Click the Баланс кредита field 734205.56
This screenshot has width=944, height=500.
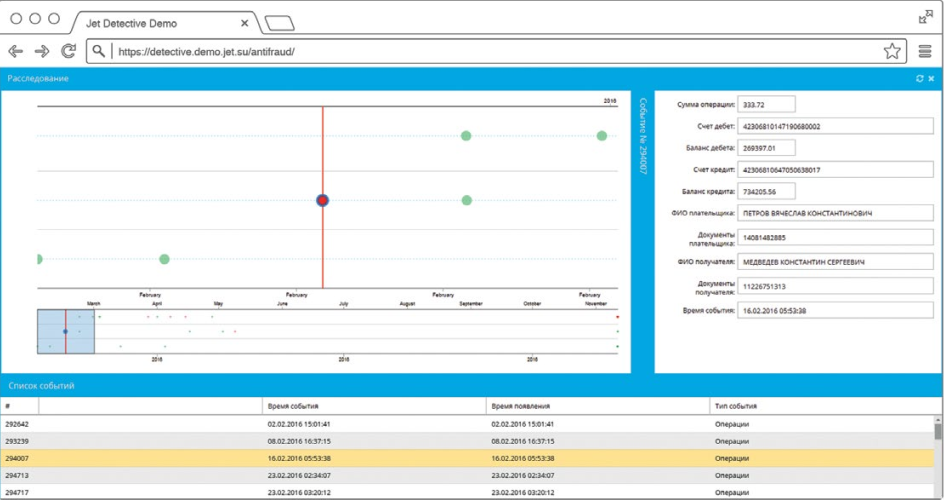click(x=766, y=191)
